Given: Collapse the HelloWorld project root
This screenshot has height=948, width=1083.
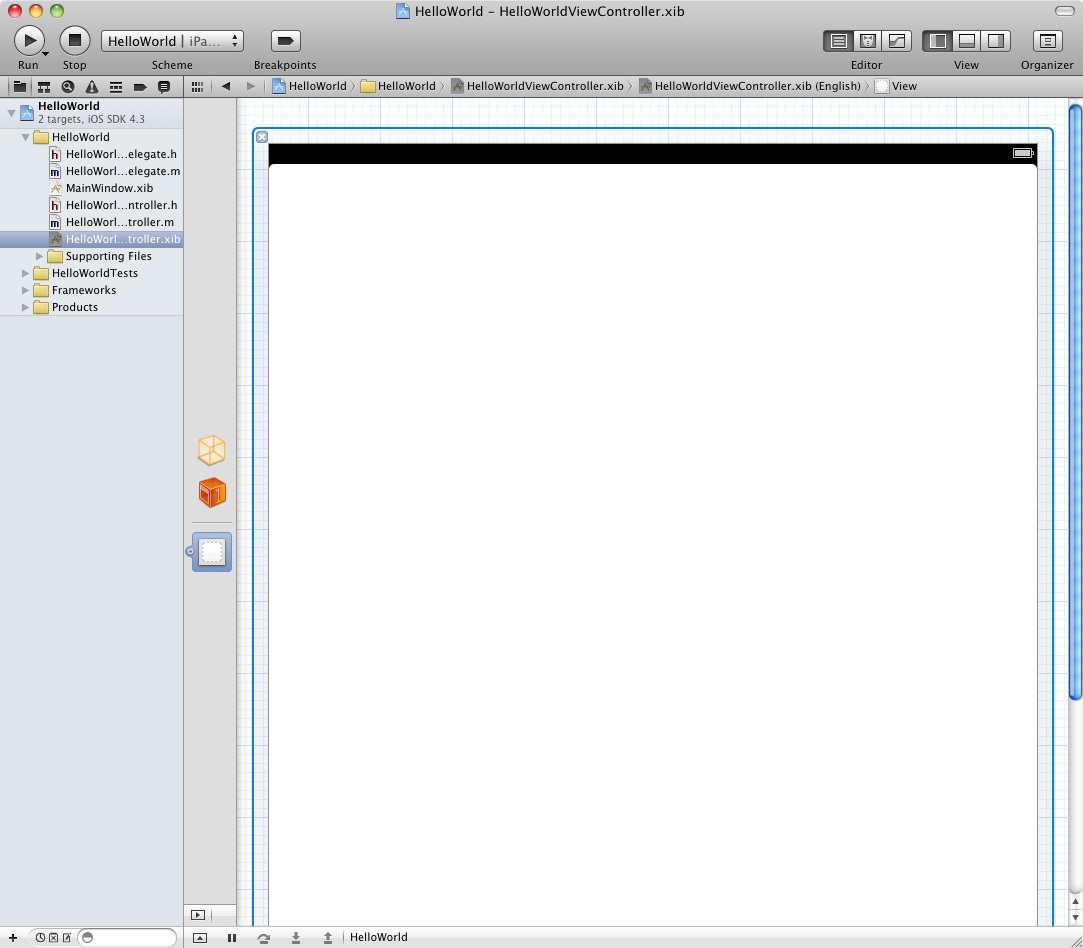Looking at the screenshot, I should coord(11,112).
